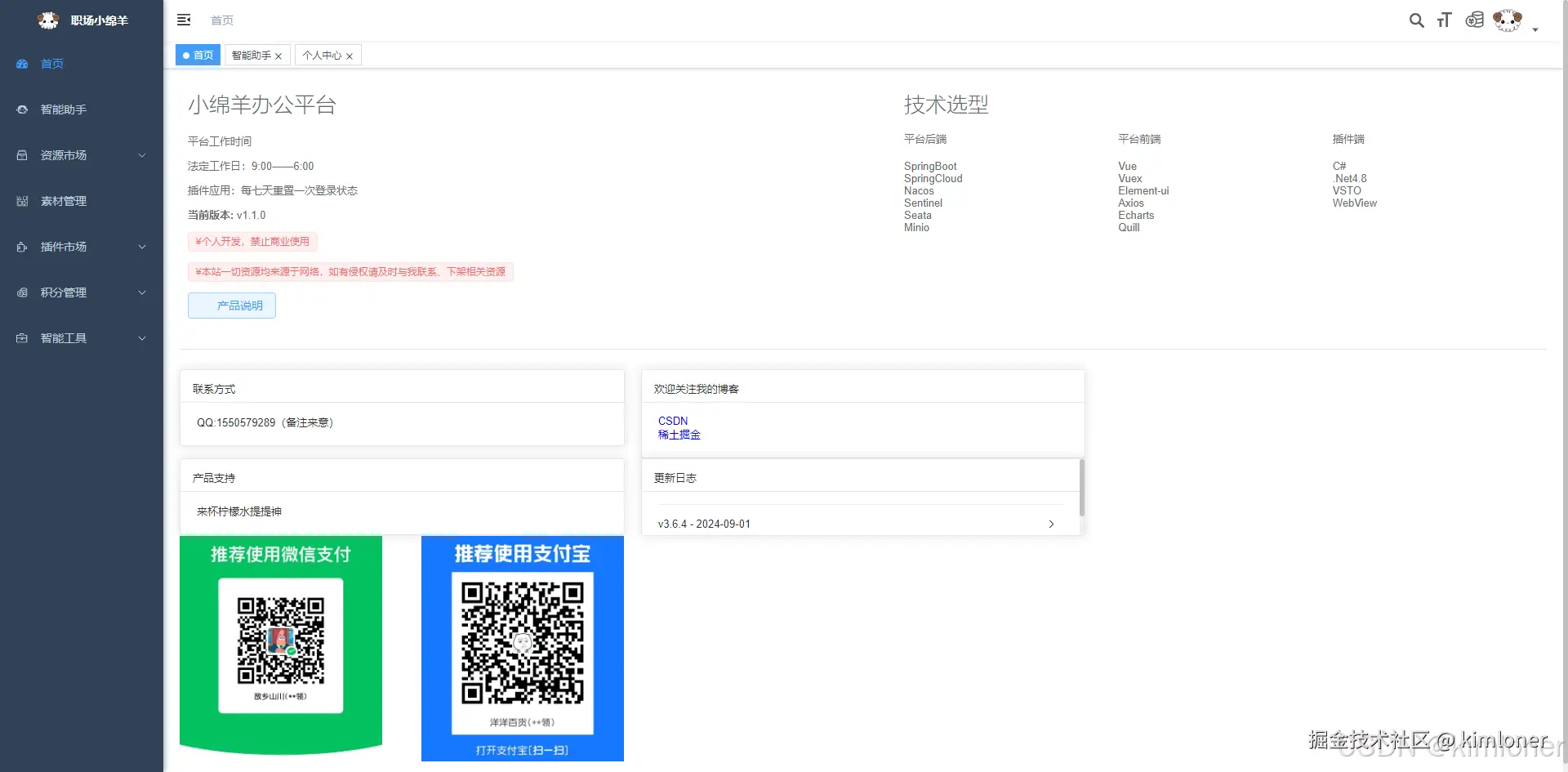Click the 插件应用 login reset line

(x=273, y=191)
